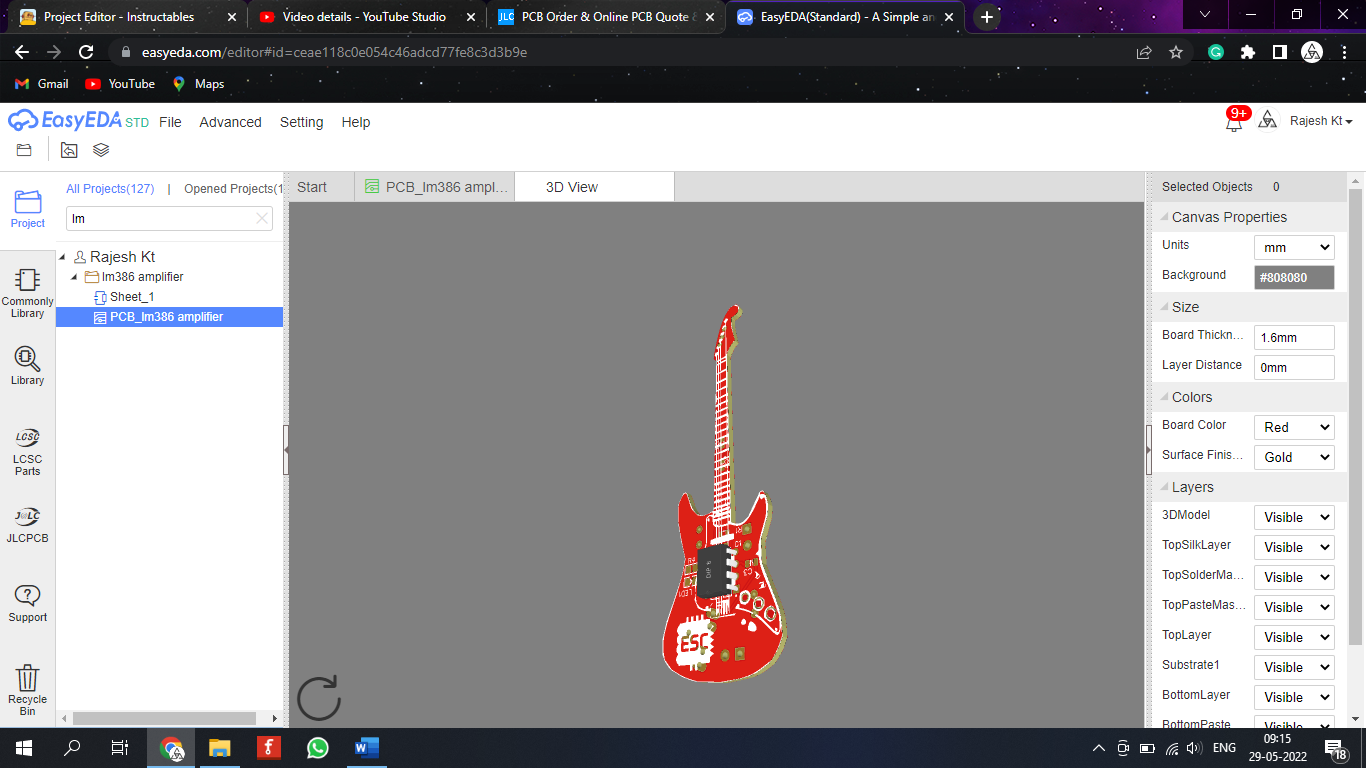The image size is (1366, 768).
Task: Select the 3D View tab
Action: click(594, 187)
